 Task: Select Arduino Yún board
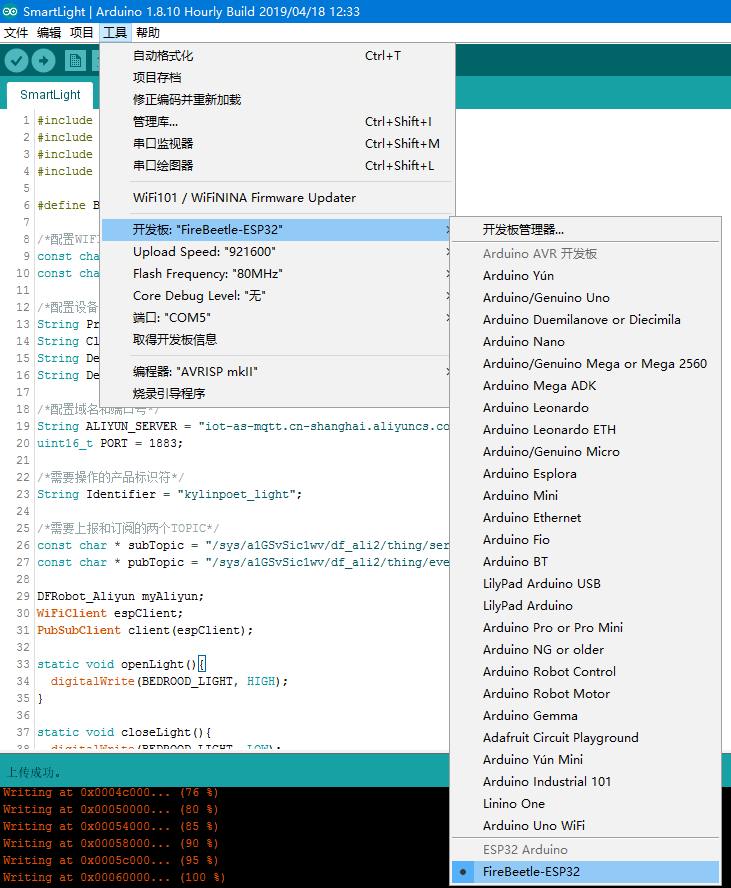(586, 276)
